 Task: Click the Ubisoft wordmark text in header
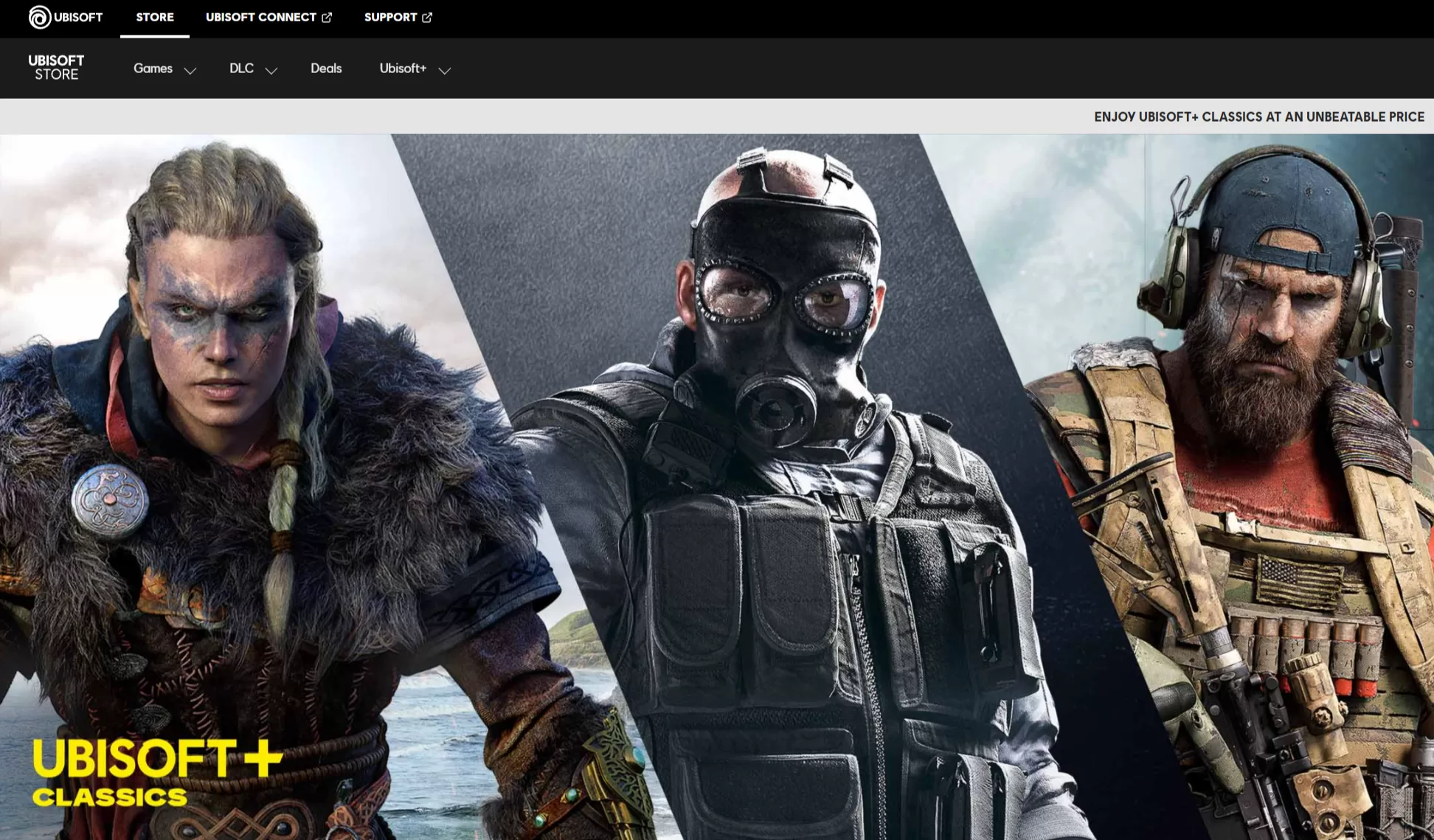78,17
